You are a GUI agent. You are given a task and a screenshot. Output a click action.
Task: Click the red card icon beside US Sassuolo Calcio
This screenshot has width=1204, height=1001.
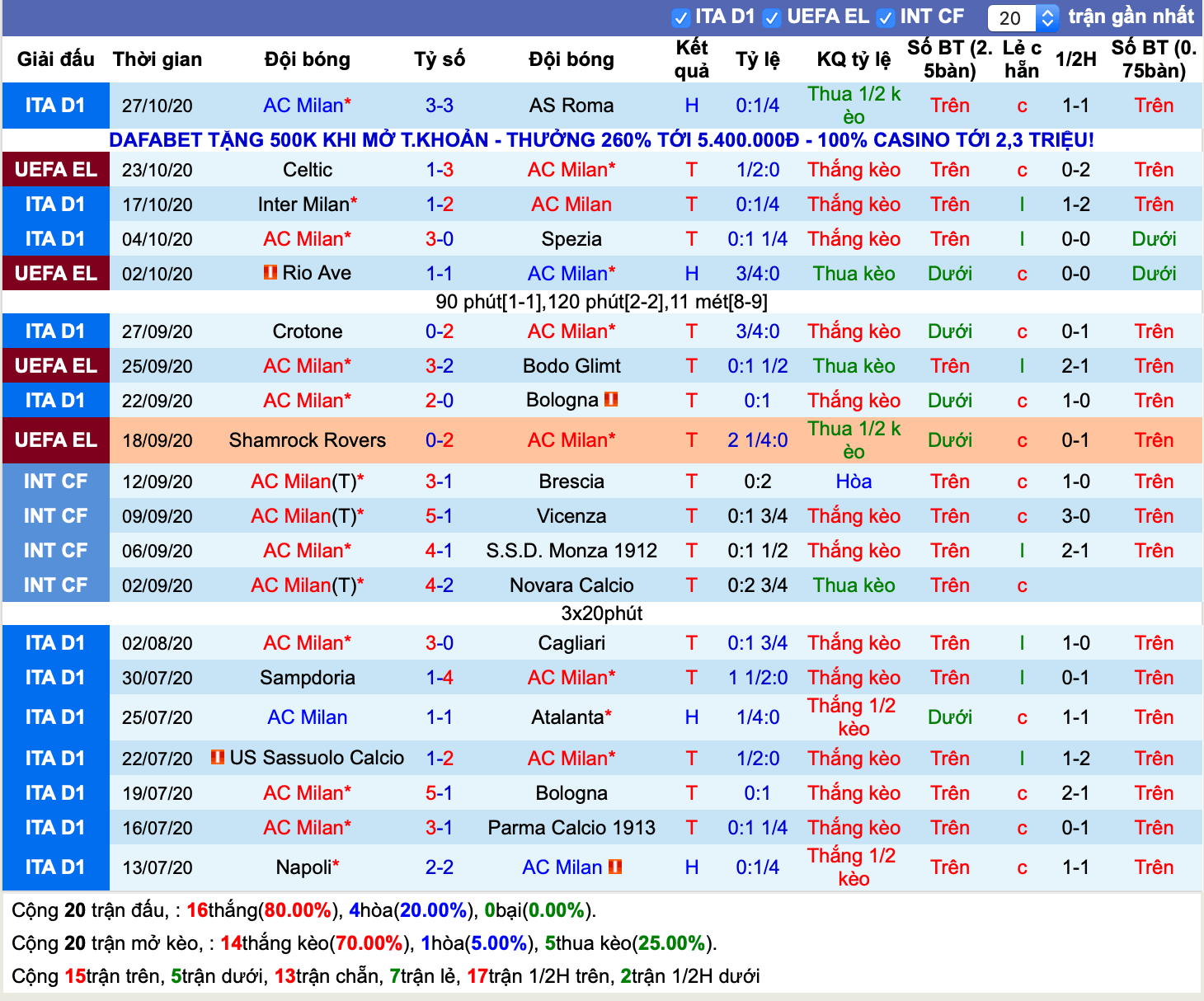(x=218, y=756)
